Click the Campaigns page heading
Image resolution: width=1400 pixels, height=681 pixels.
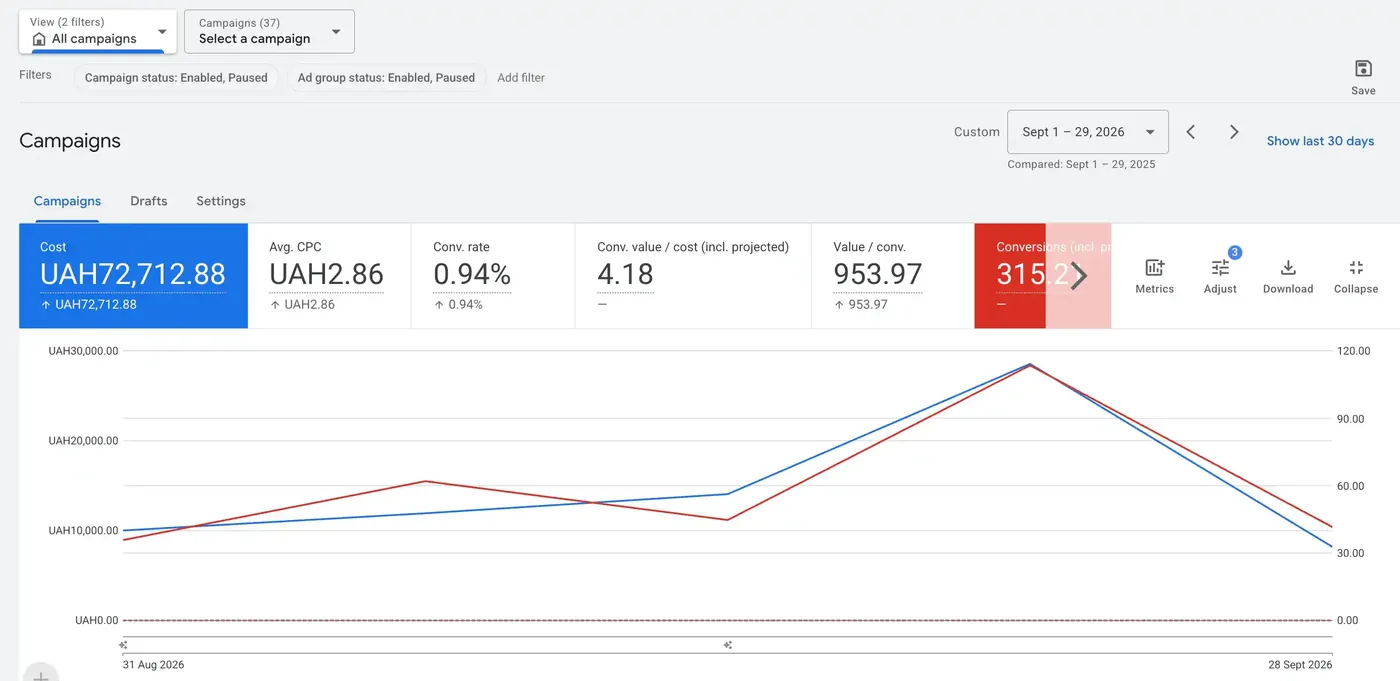coord(70,141)
